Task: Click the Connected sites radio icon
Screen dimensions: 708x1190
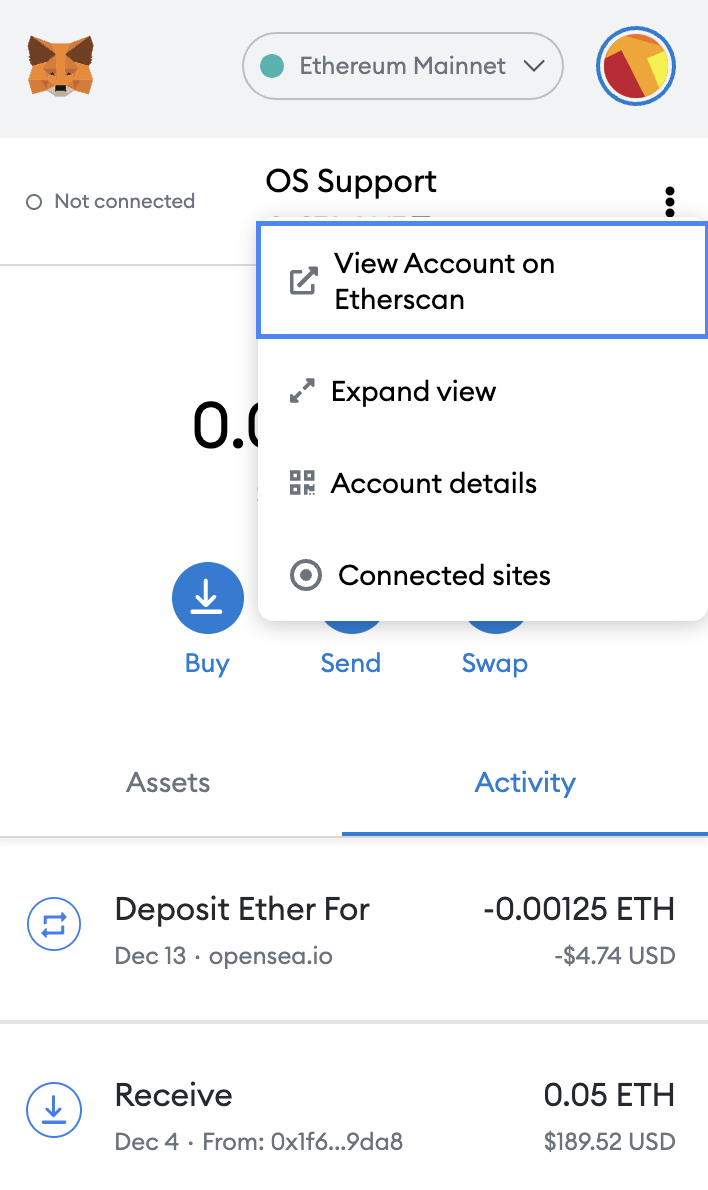Action: (305, 575)
